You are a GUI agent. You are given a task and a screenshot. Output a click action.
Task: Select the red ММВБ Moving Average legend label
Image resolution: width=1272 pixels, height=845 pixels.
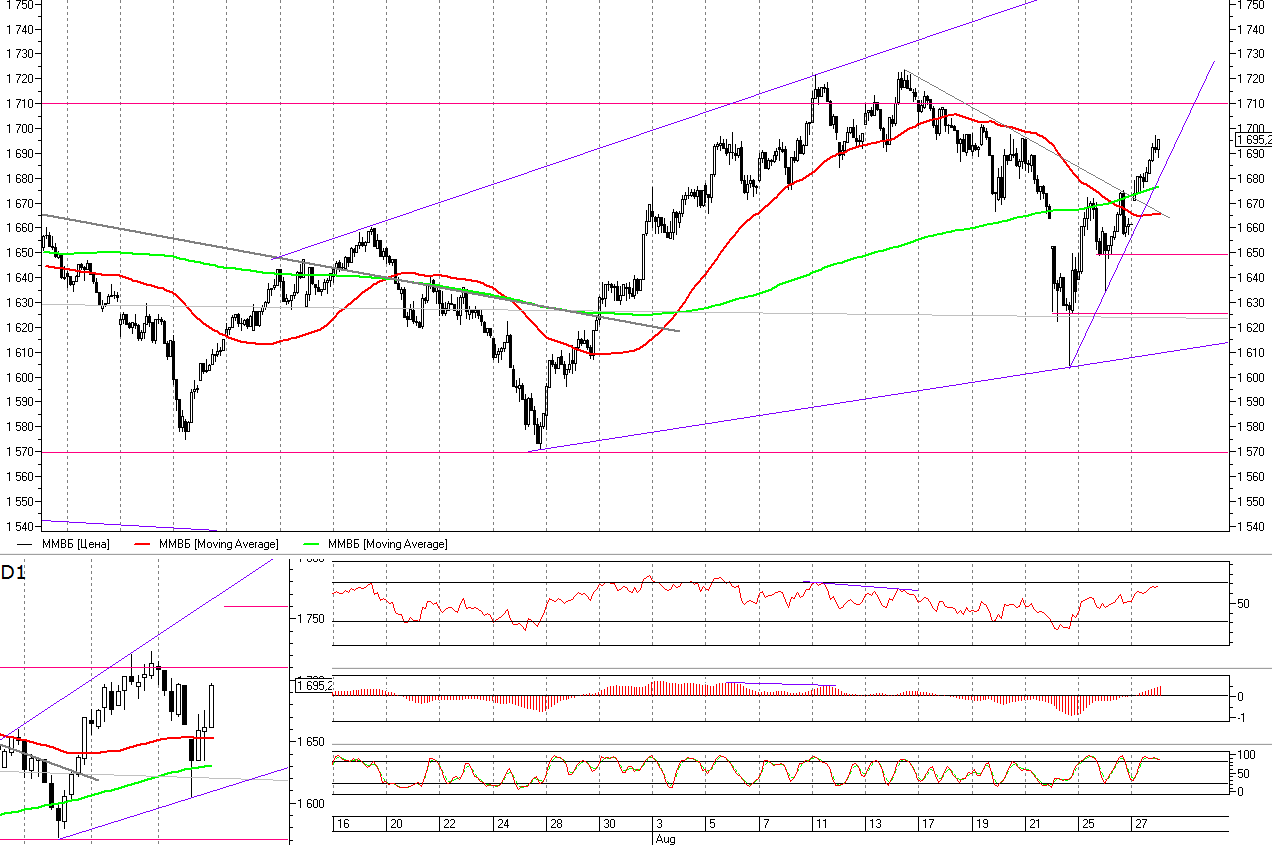pos(218,543)
